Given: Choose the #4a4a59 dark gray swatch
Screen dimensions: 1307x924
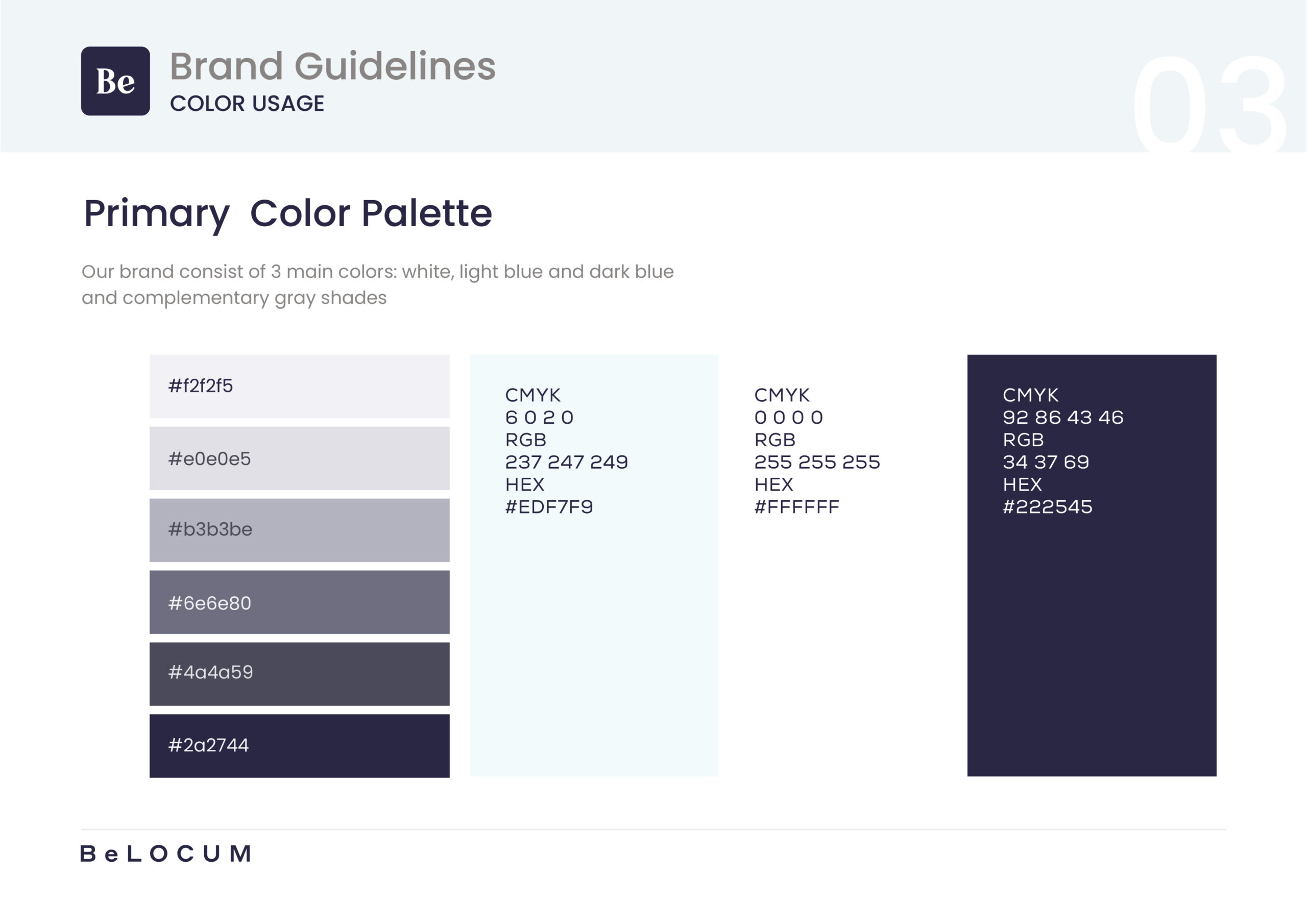Looking at the screenshot, I should click(299, 673).
